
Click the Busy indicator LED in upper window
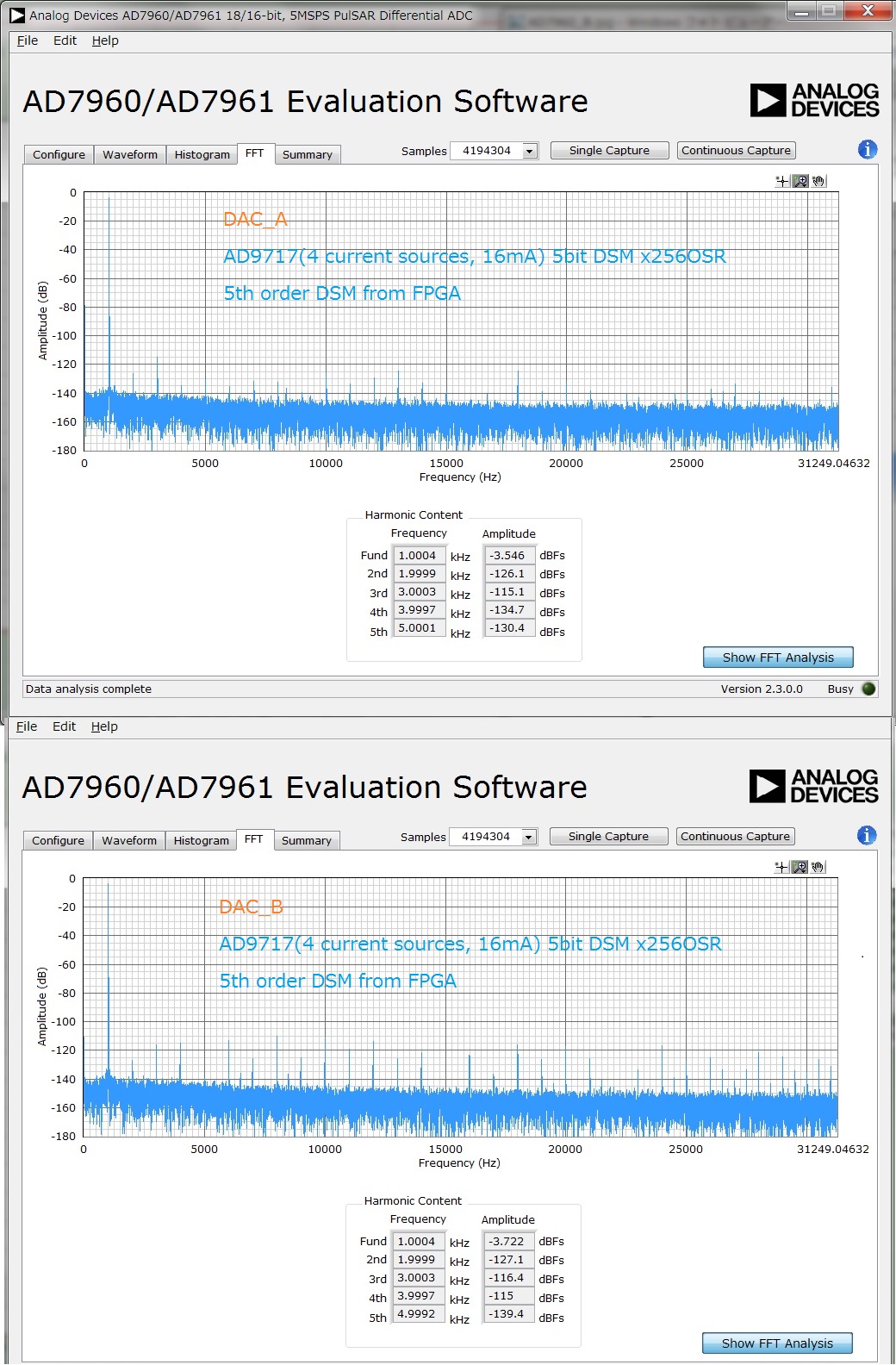868,689
